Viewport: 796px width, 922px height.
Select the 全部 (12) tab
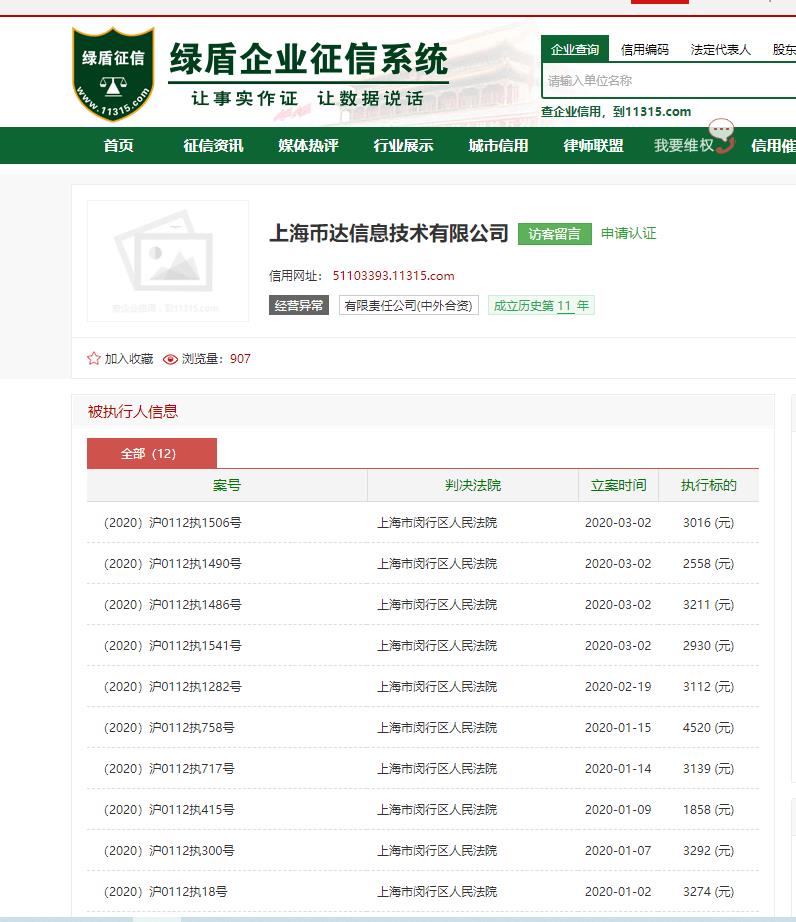[151, 453]
